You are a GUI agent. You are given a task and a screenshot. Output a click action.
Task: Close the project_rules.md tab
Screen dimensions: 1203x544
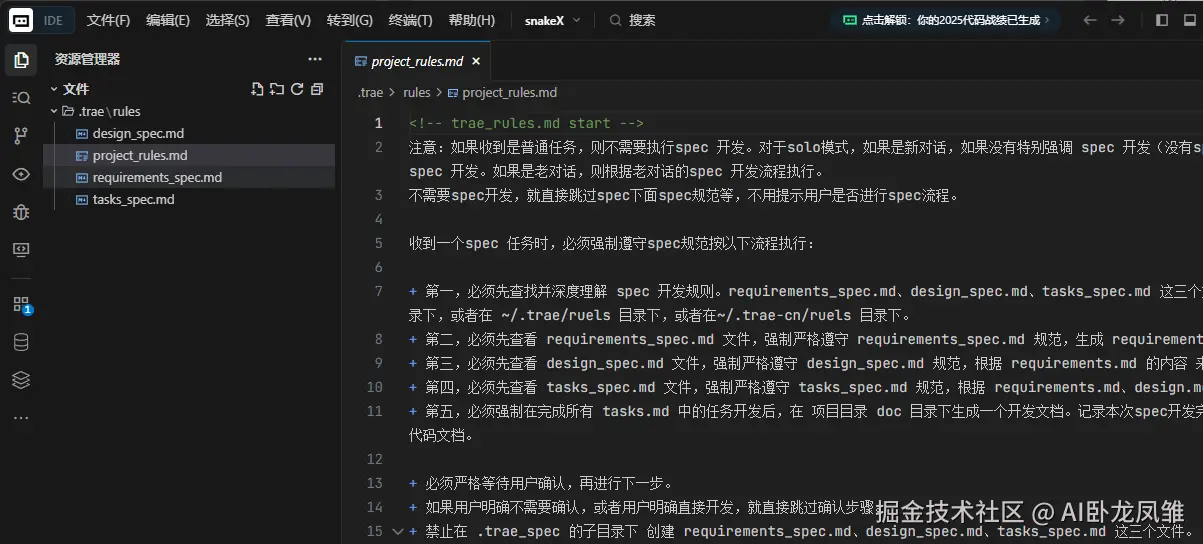click(x=477, y=61)
